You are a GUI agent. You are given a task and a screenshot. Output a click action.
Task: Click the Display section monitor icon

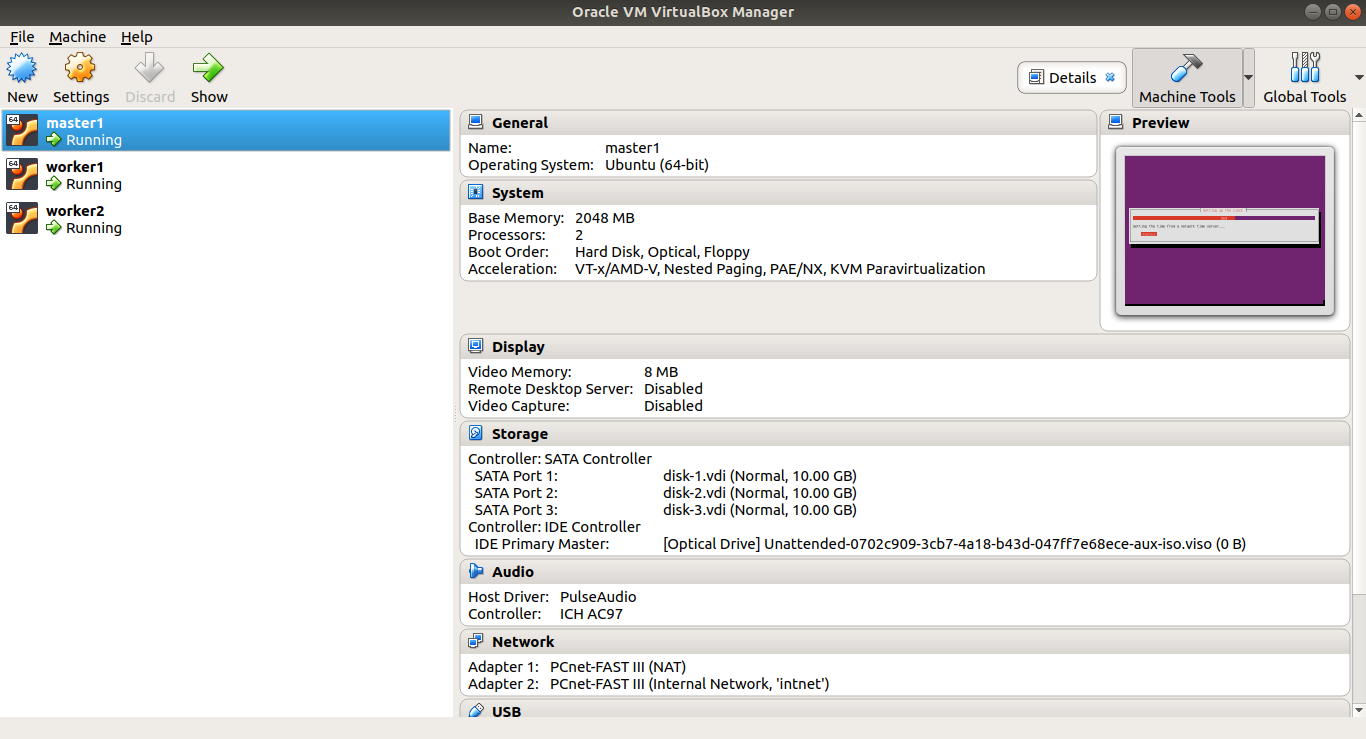point(476,347)
